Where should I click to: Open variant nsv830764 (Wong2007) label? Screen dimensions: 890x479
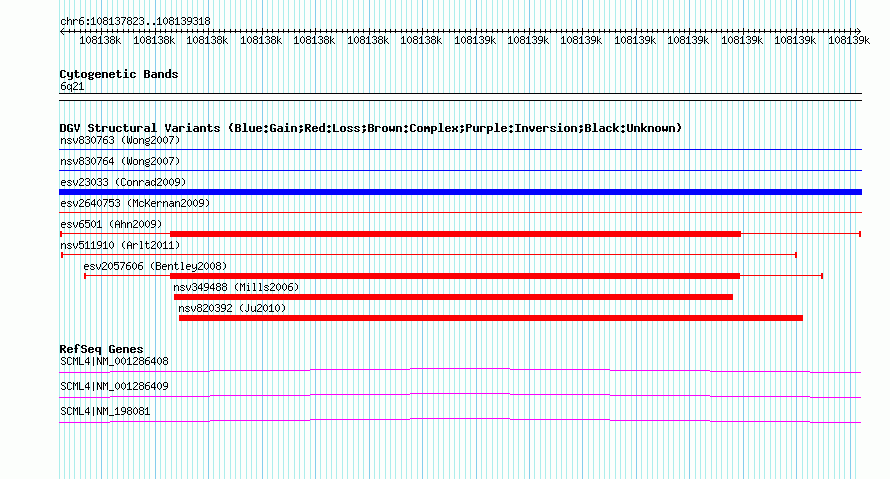(120, 161)
